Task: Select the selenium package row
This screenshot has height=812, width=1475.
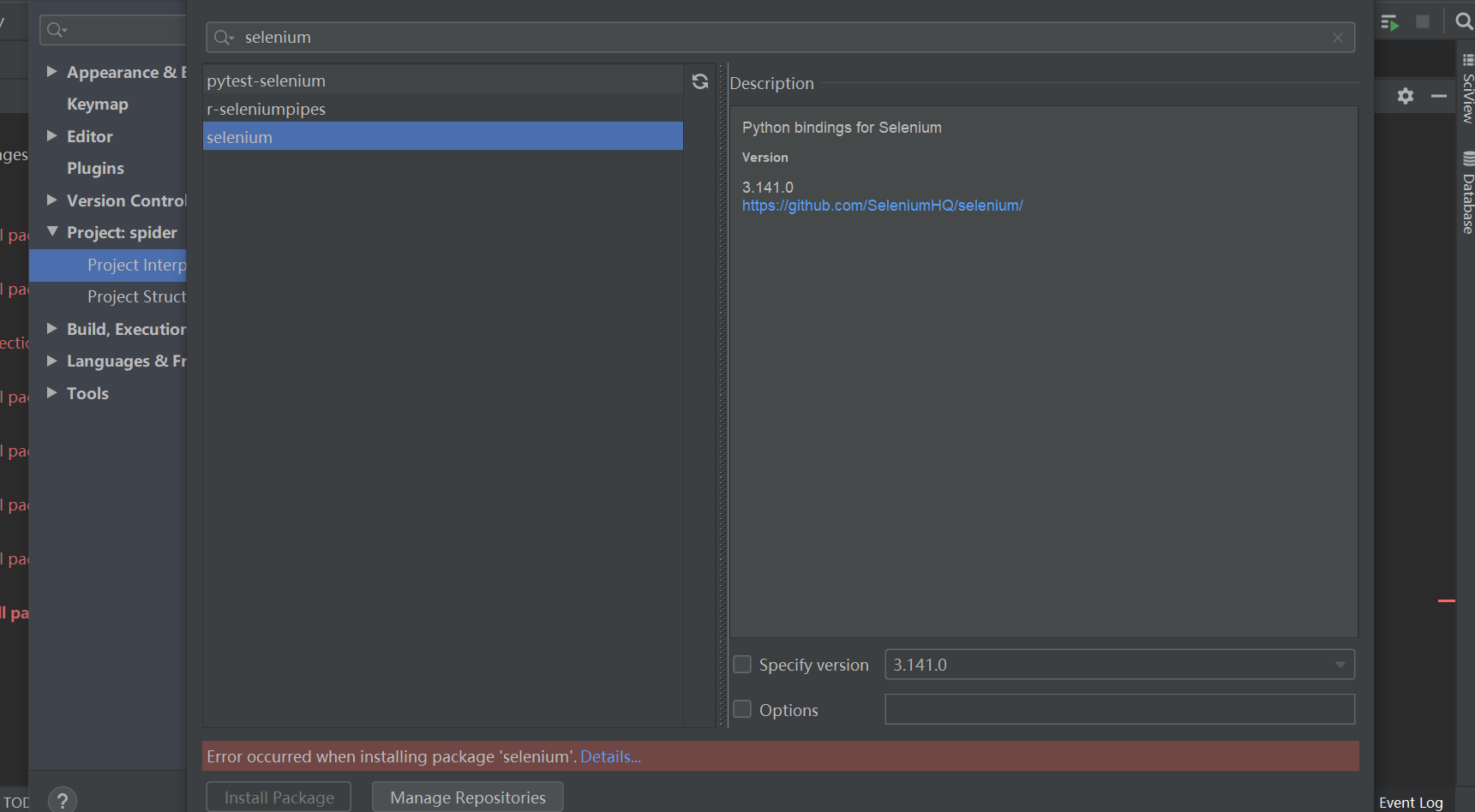Action: [x=443, y=137]
